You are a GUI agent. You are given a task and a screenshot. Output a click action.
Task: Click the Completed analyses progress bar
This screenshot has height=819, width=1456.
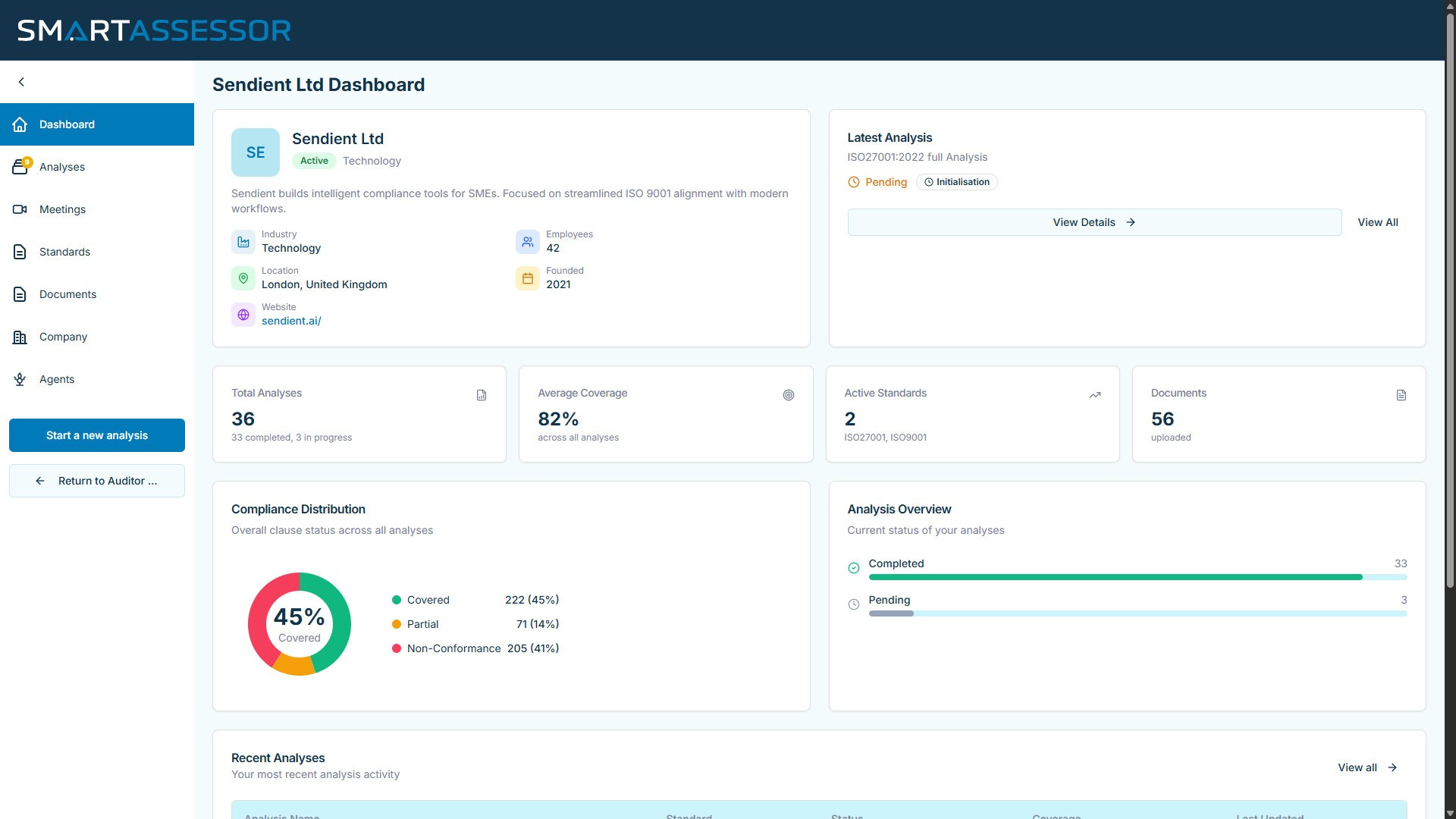point(1115,577)
